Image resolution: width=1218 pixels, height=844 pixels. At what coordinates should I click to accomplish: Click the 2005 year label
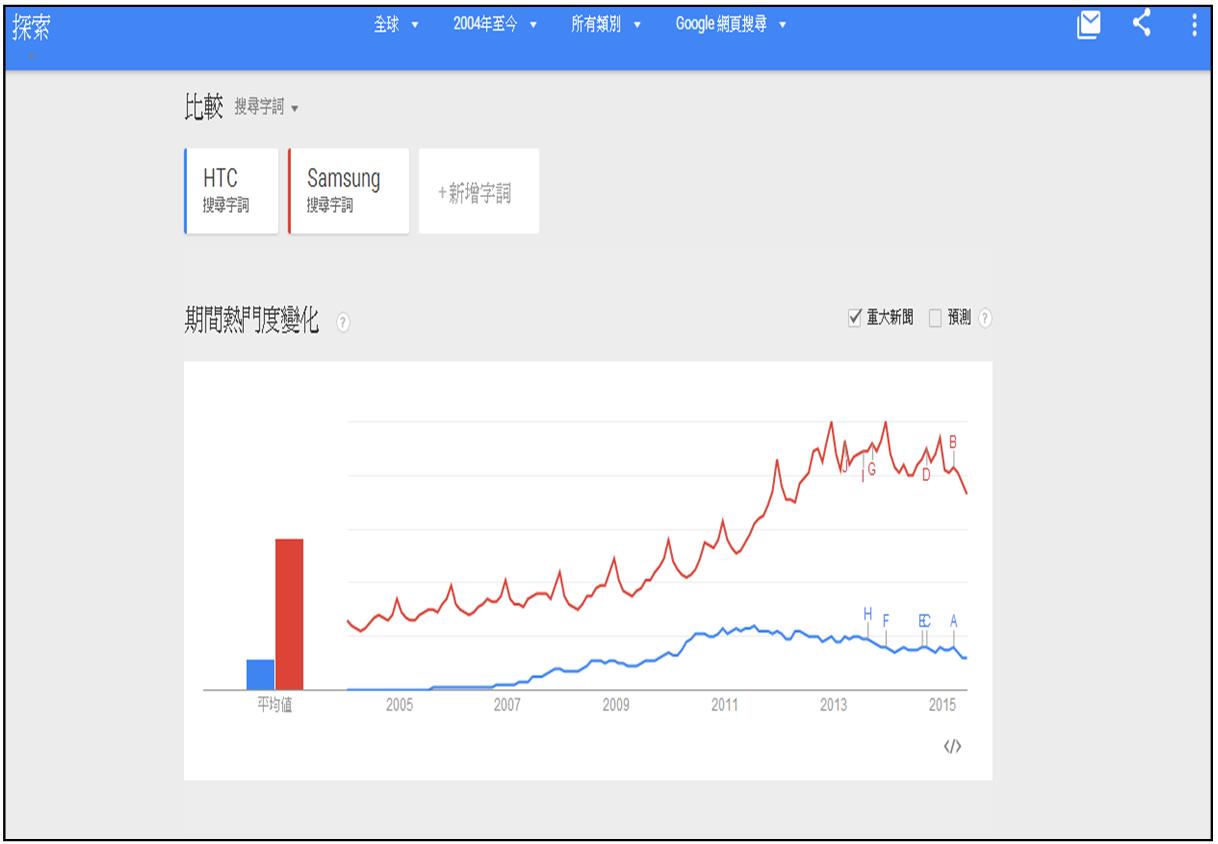click(398, 706)
